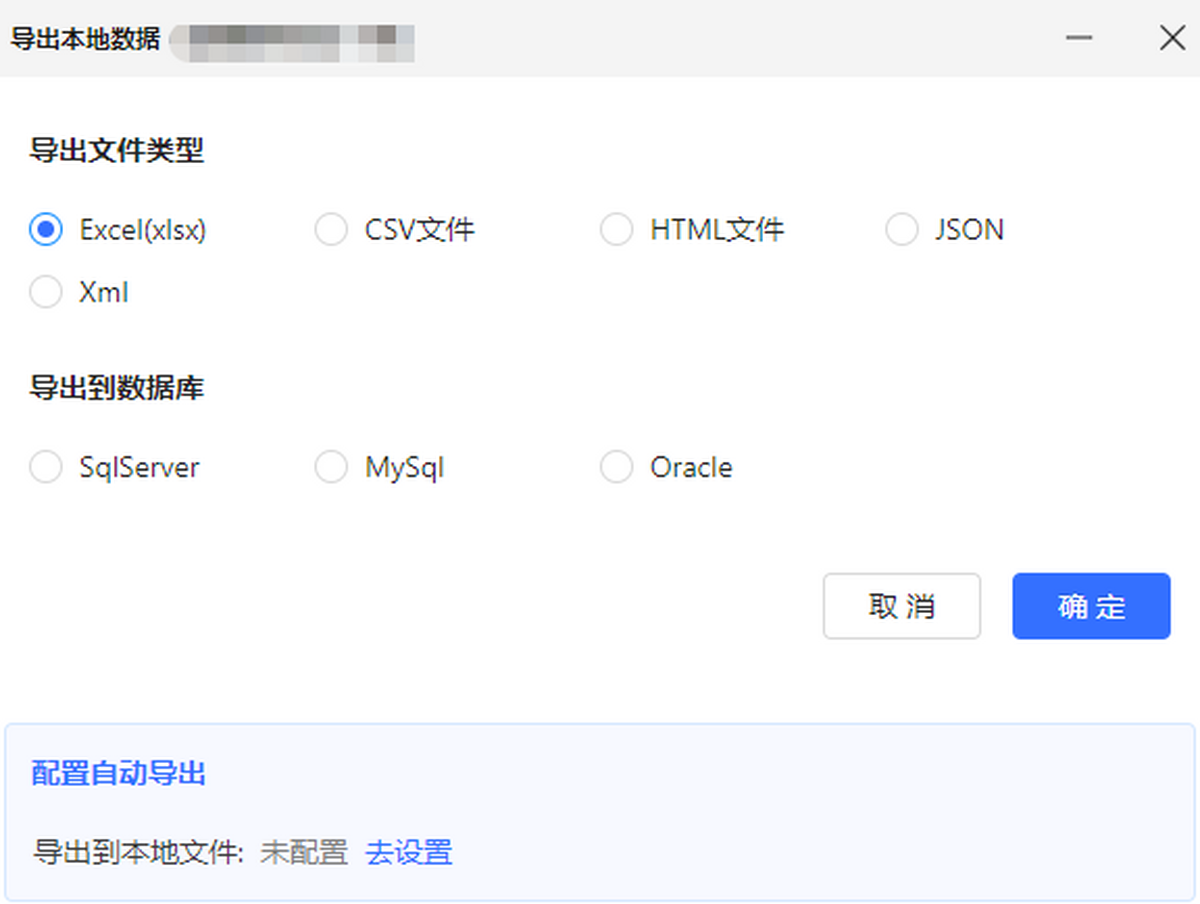This screenshot has width=1200, height=904.
Task: Choose SqlServer as the export database
Action: point(45,466)
